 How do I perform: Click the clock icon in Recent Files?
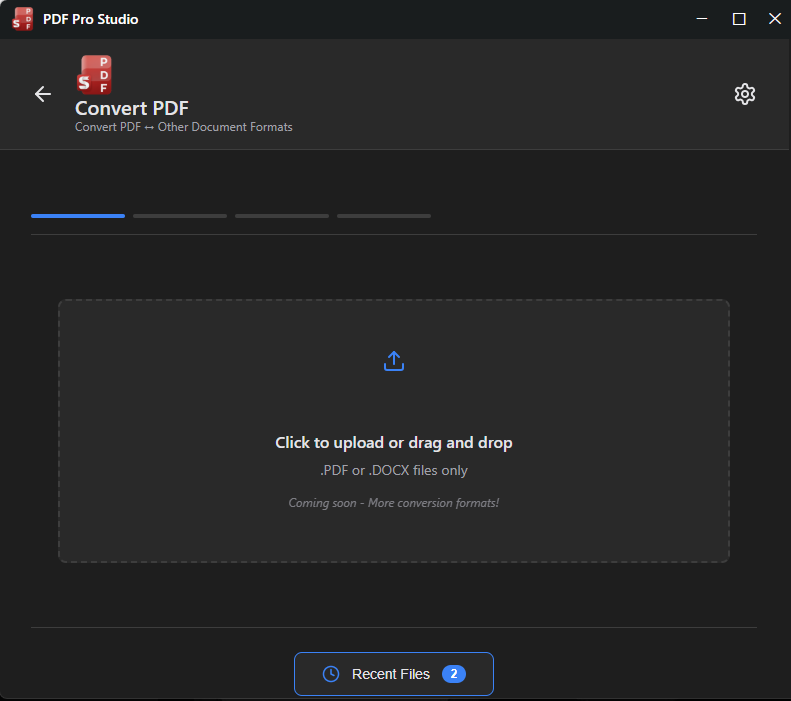tap(331, 674)
